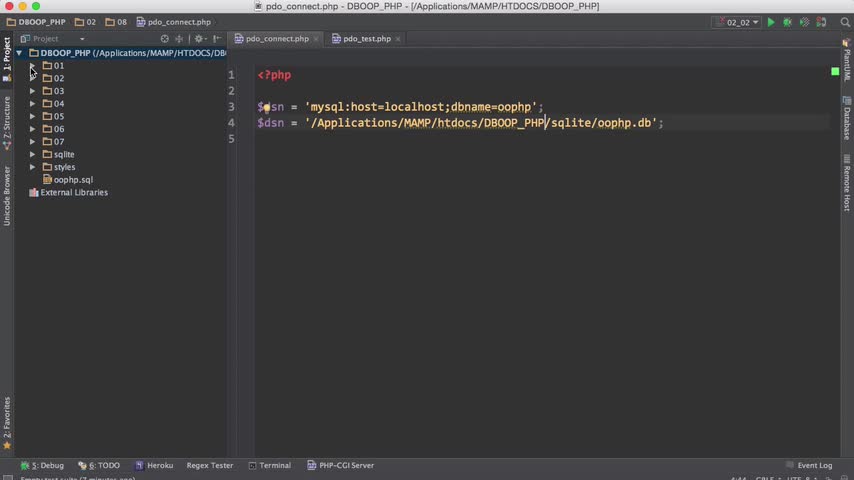854x480 pixels.
Task: Select External Libraries in the tree
Action: click(x=69, y=192)
